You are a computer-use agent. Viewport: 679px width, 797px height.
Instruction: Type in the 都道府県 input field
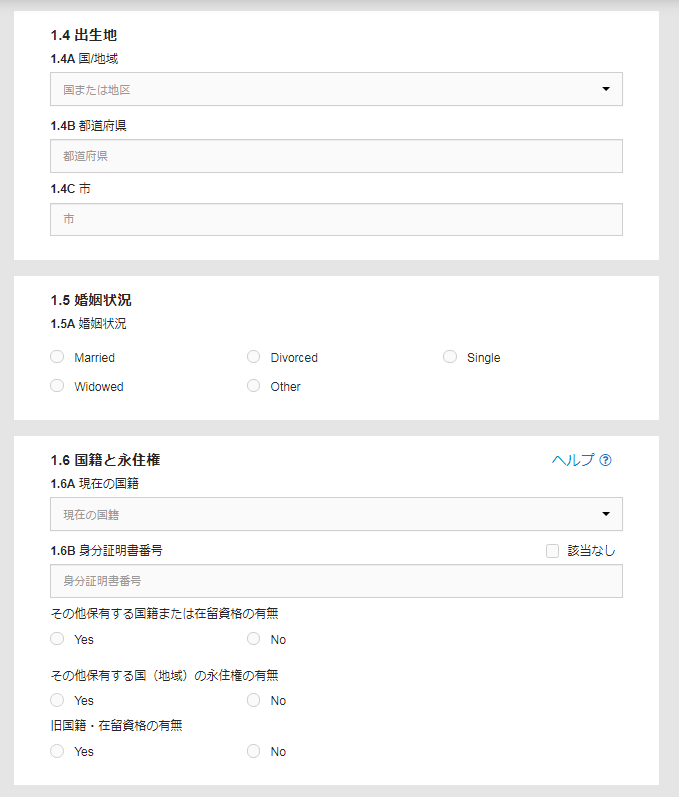[x=336, y=156]
